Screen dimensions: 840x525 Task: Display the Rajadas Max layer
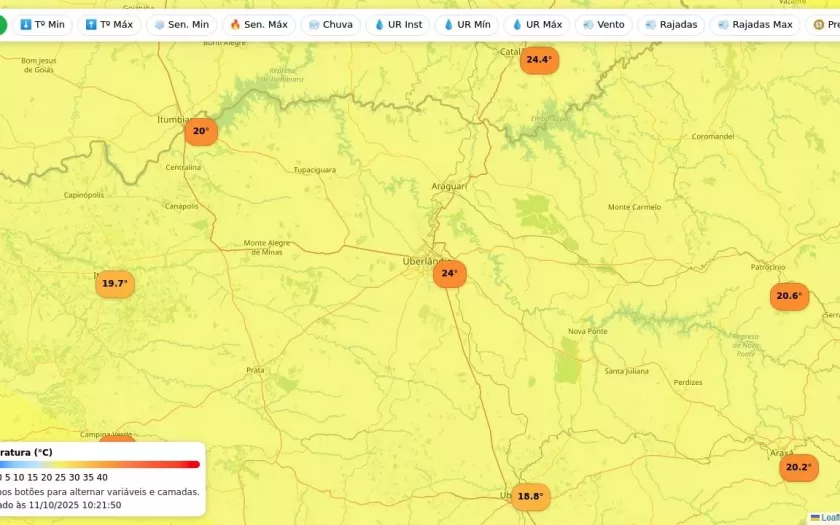(x=755, y=24)
